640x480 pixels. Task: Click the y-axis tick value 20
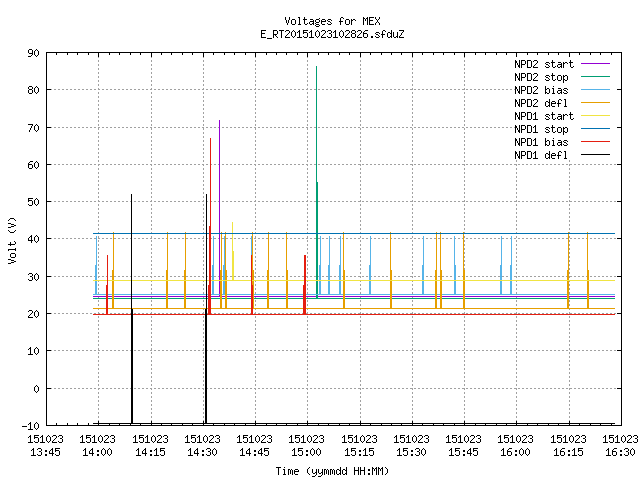(33, 314)
